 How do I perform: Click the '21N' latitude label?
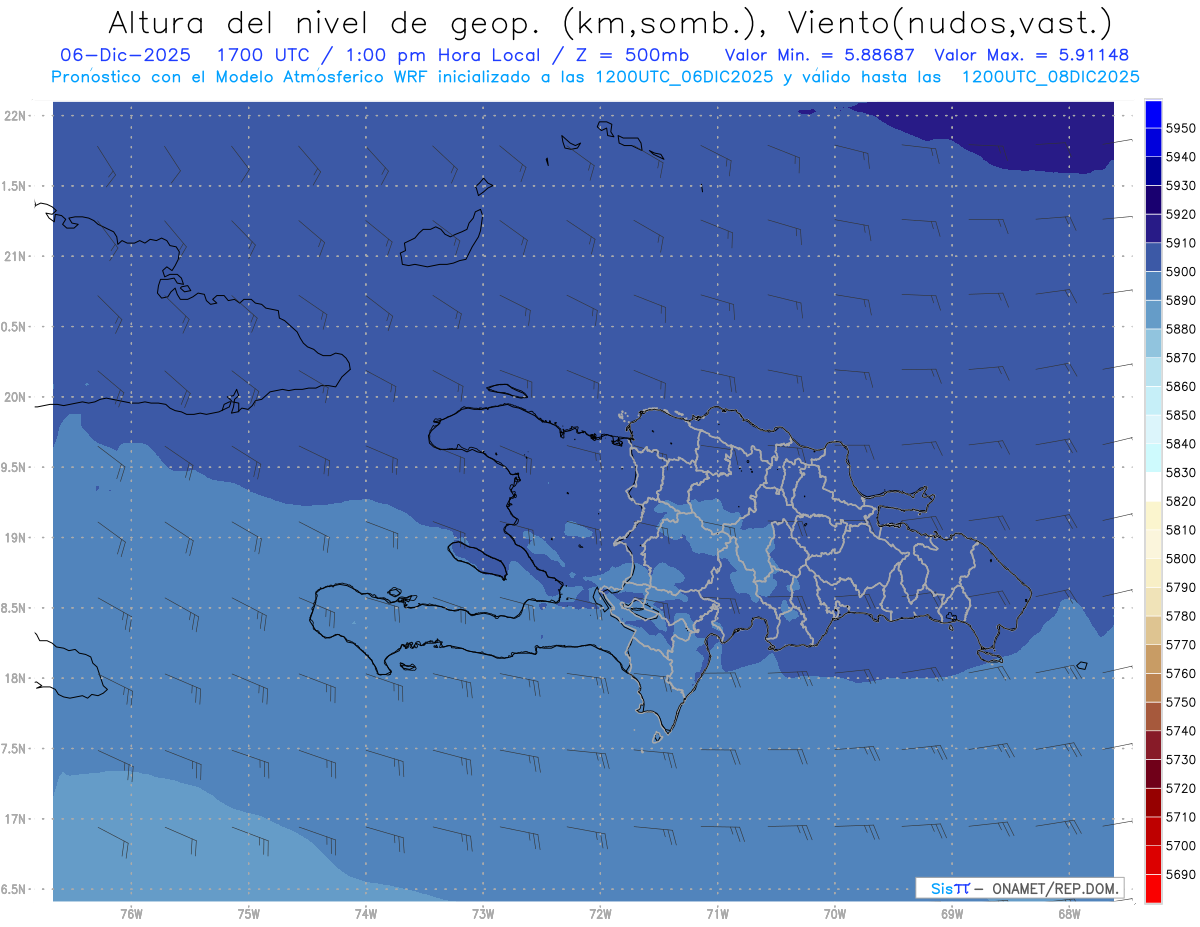(x=15, y=257)
